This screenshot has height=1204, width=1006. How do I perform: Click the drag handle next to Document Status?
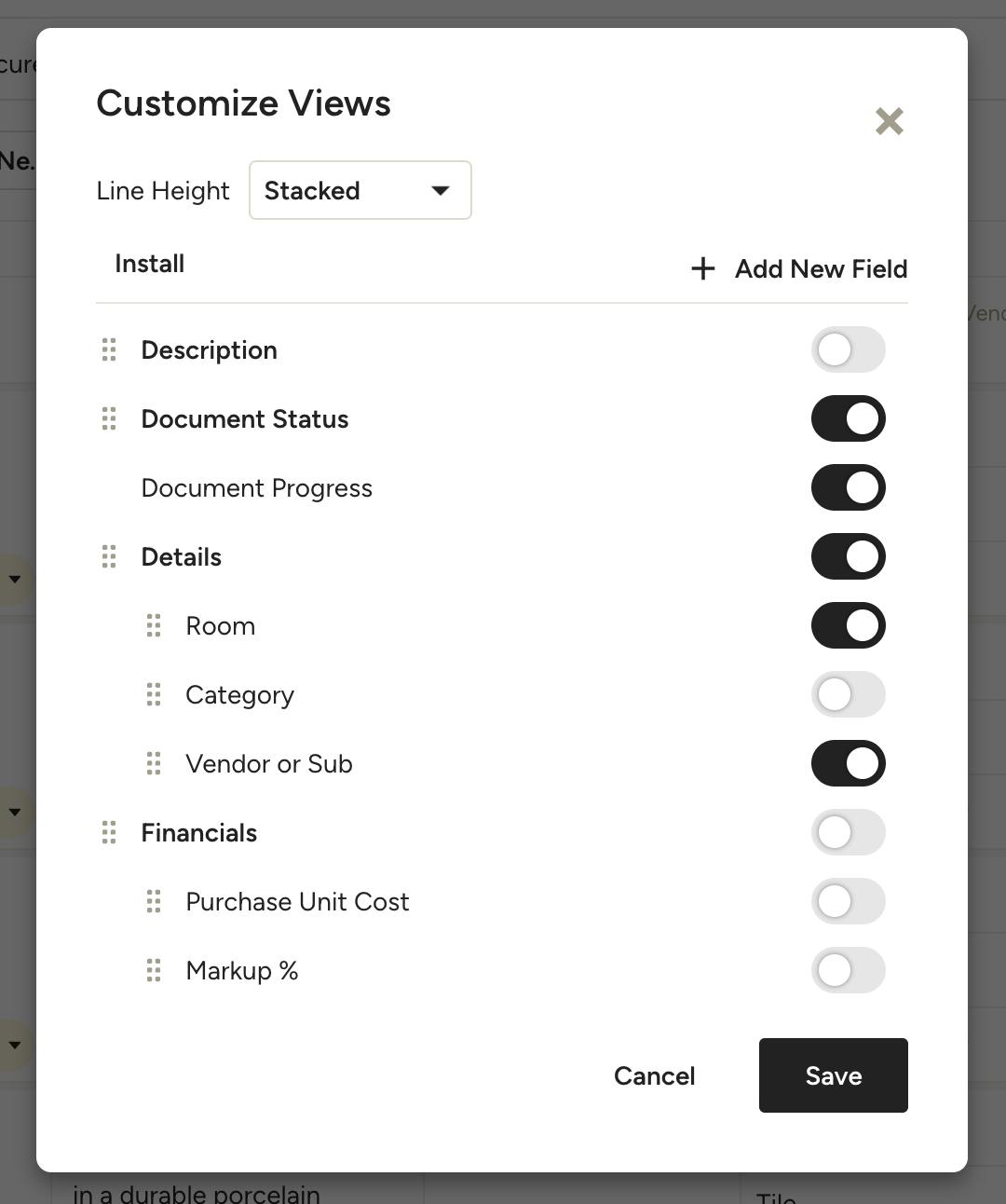click(109, 418)
